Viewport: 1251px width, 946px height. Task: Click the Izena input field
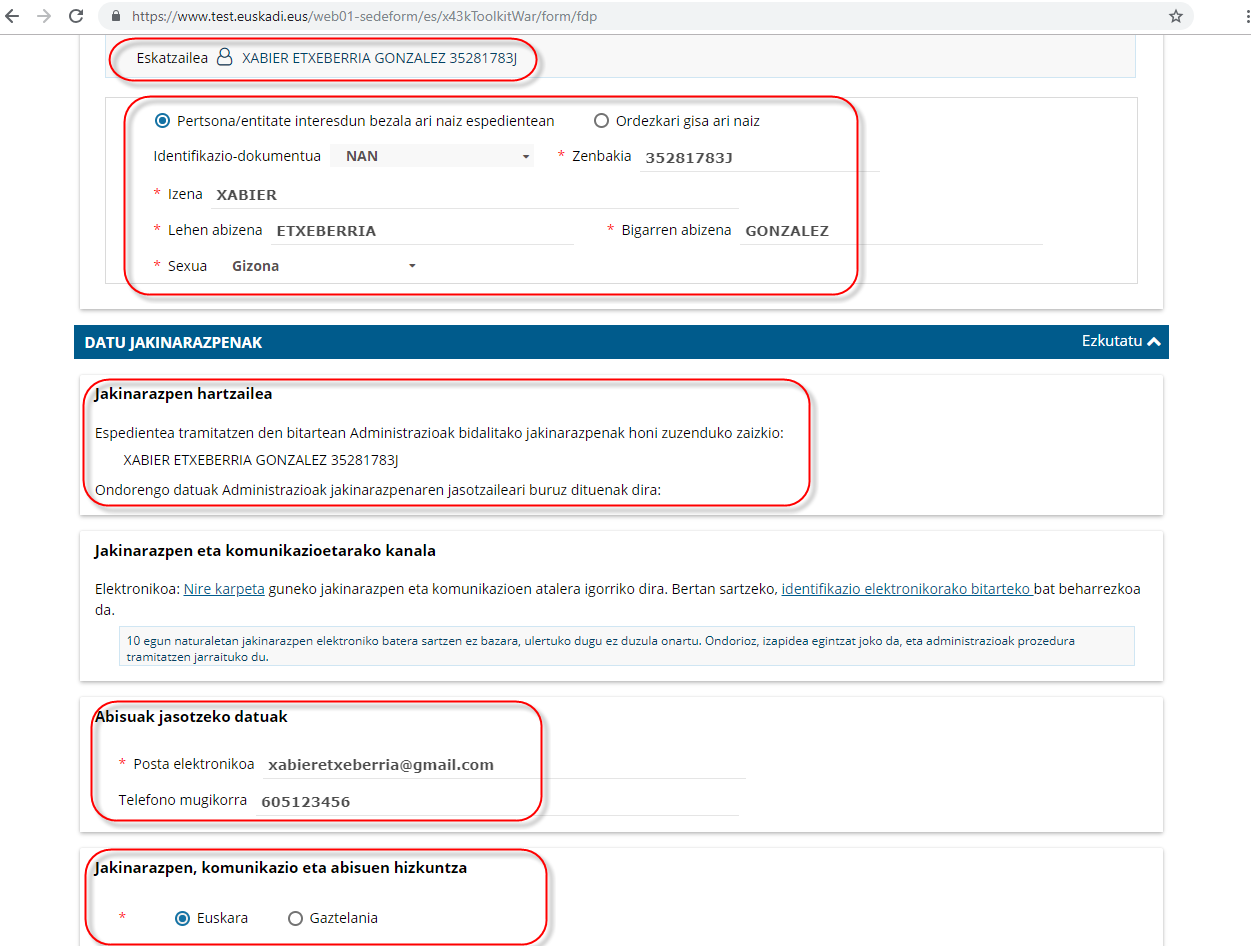coord(474,195)
